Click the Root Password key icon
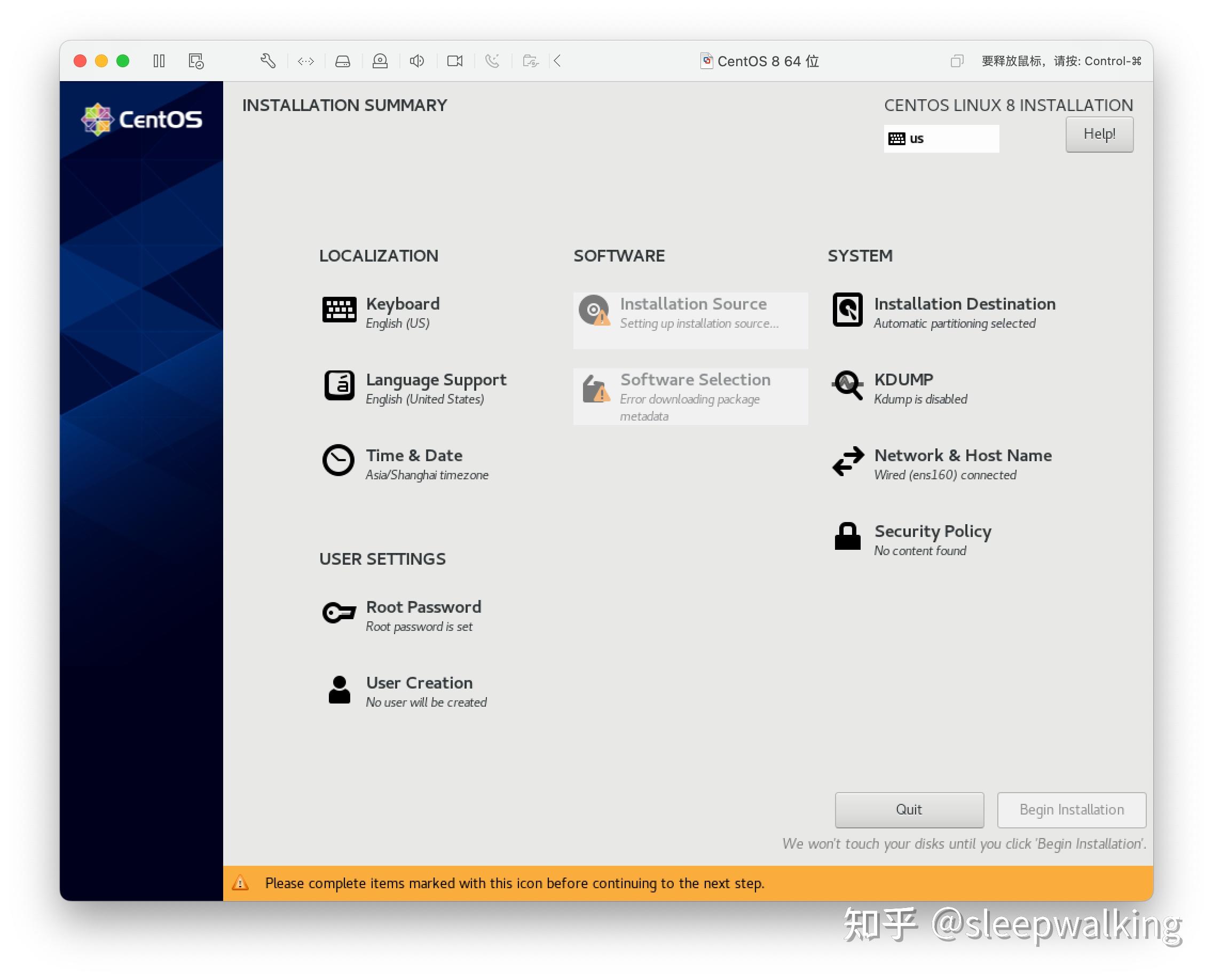This screenshot has height=980, width=1213. [x=339, y=613]
